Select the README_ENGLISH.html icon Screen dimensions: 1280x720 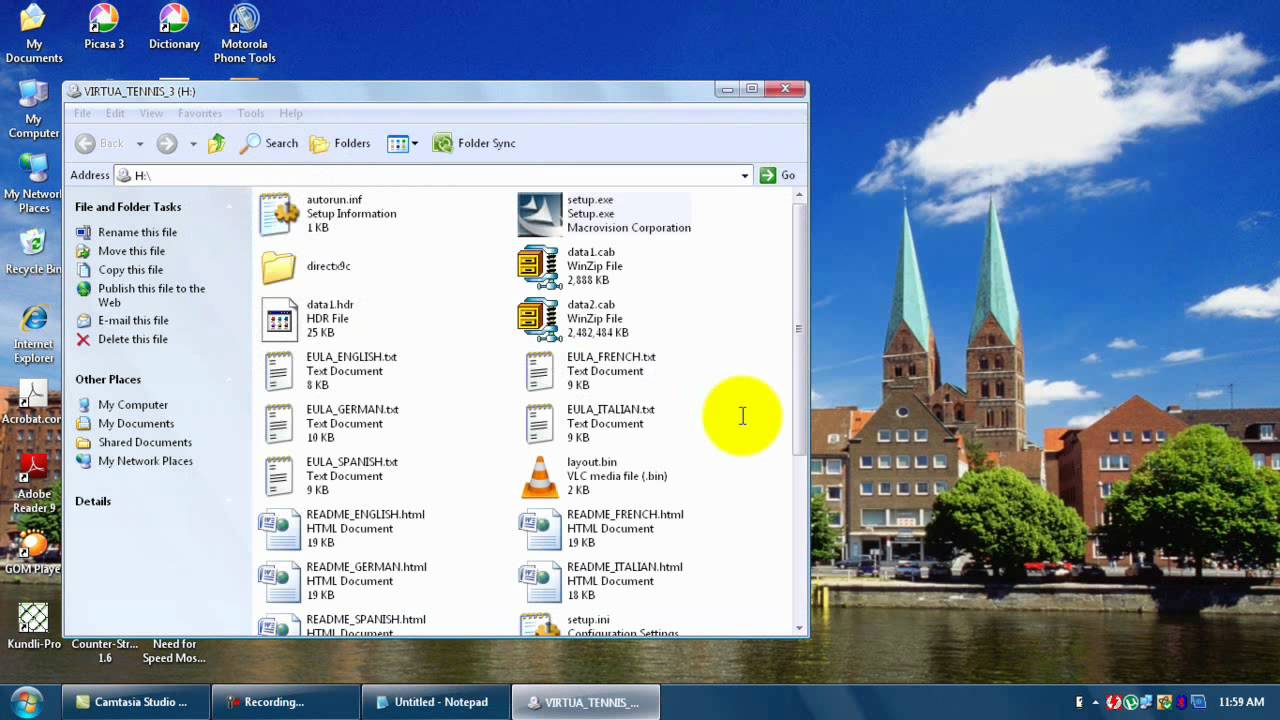pyautogui.click(x=279, y=529)
